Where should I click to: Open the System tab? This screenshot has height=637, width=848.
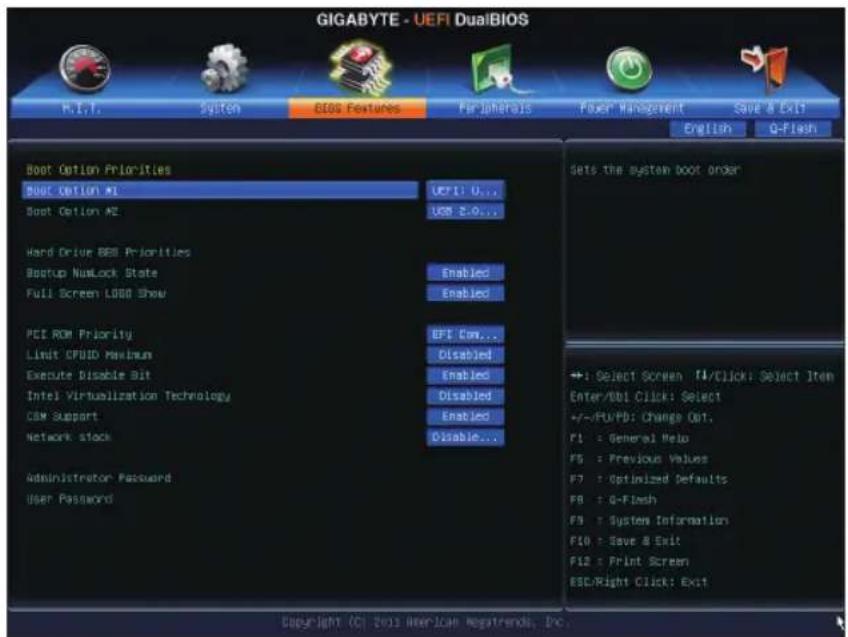click(x=220, y=109)
